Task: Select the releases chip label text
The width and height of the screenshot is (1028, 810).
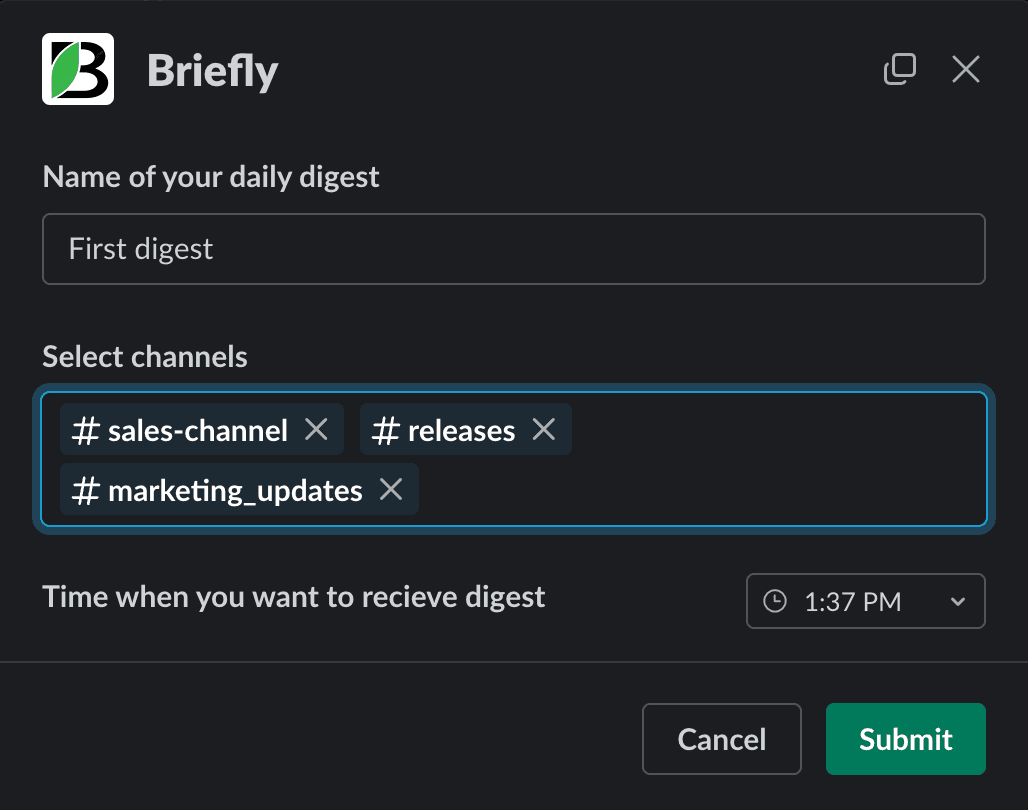Action: (461, 431)
